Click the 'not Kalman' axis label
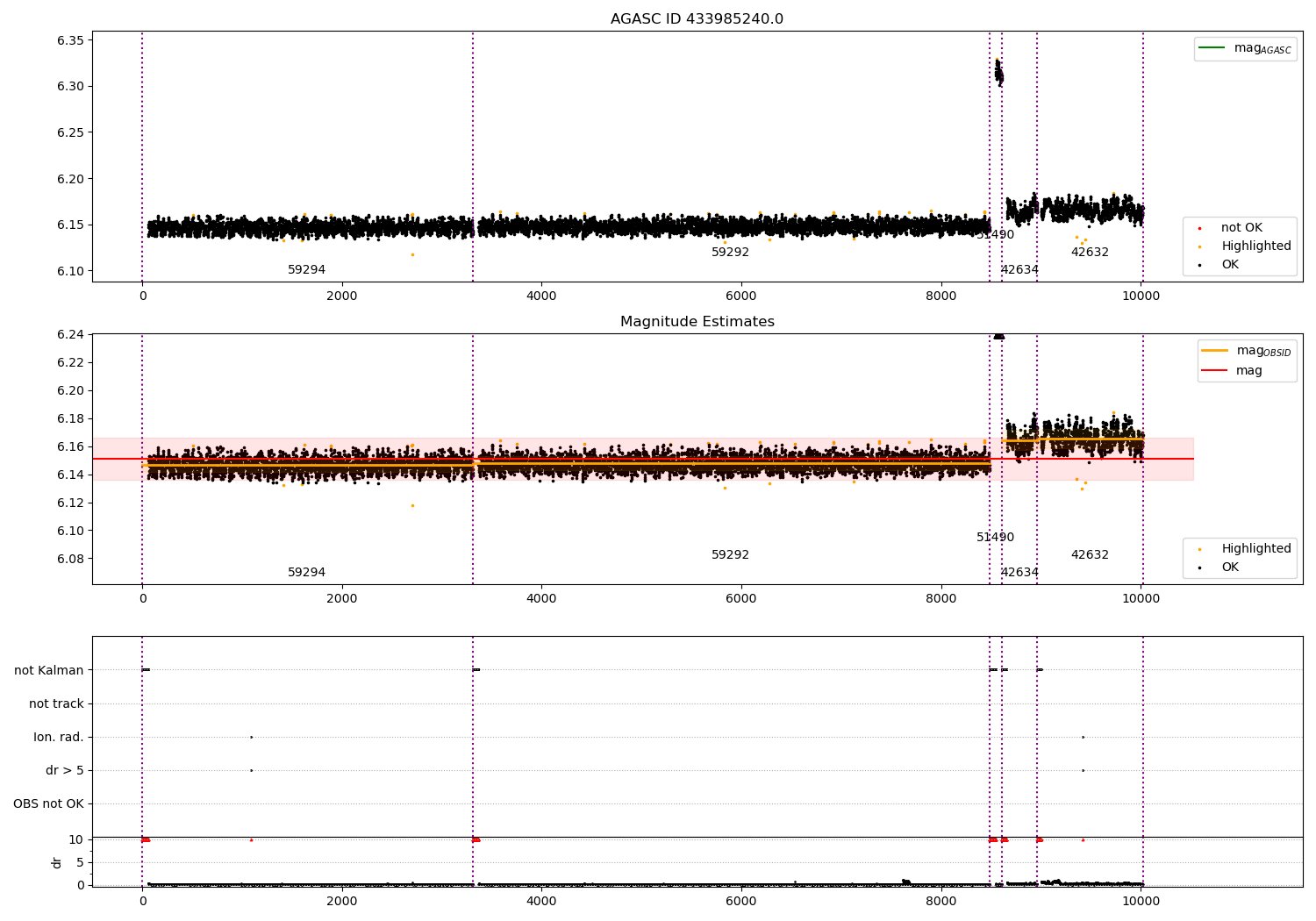The image size is (1316, 921). pos(49,671)
